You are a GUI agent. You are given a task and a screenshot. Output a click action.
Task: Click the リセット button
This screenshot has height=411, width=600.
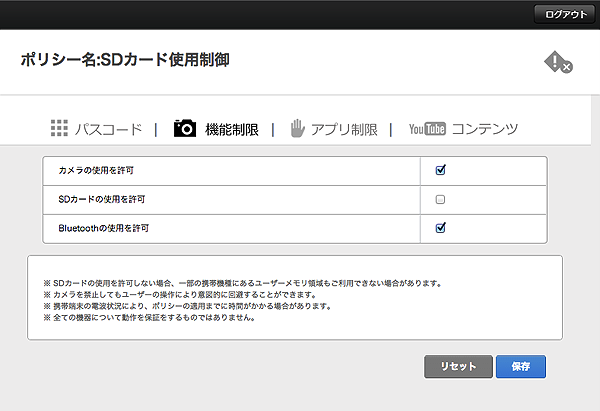[458, 366]
